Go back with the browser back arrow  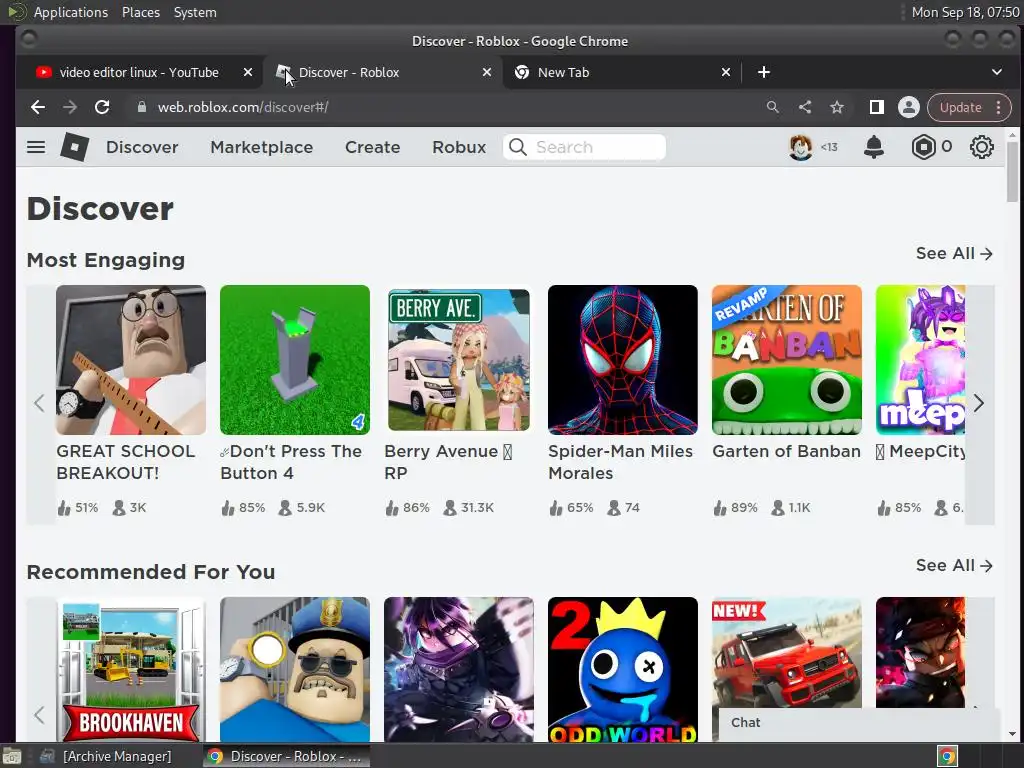pyautogui.click(x=38, y=107)
